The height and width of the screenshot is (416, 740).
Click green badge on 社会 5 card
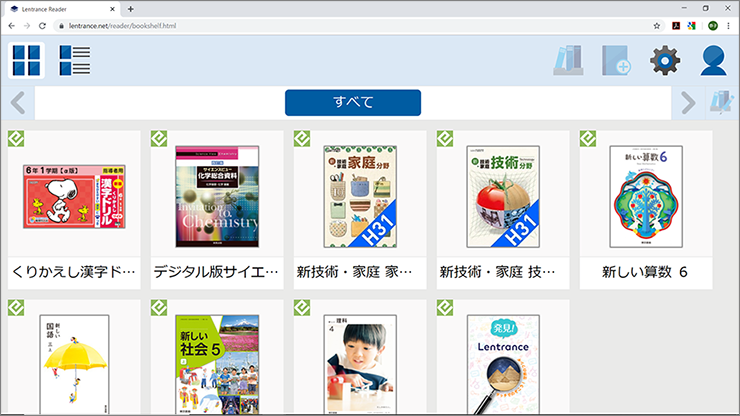pos(159,307)
